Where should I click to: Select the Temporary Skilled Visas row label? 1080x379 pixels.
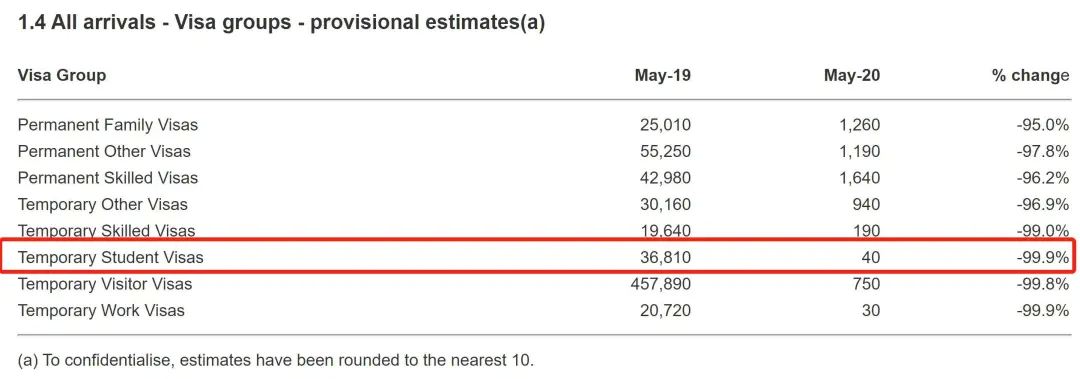[x=106, y=231]
